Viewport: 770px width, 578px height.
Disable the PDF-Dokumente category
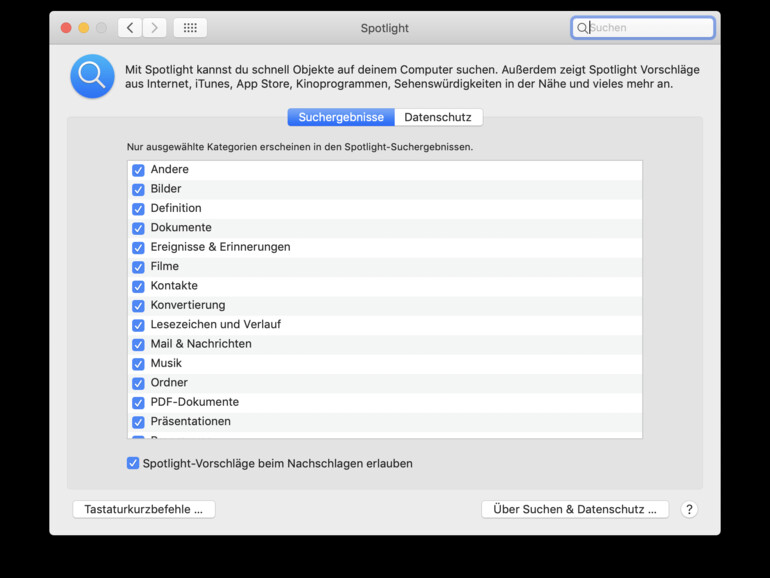(x=138, y=402)
